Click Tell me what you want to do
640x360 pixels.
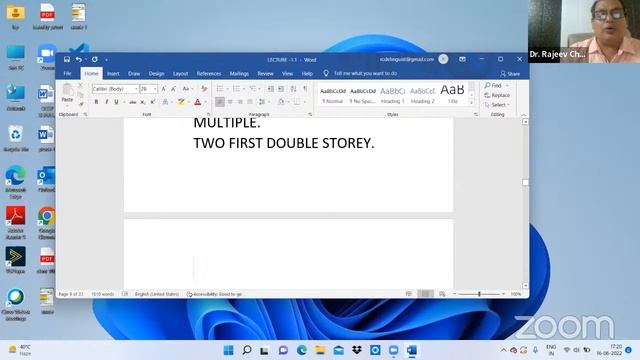[x=365, y=73]
